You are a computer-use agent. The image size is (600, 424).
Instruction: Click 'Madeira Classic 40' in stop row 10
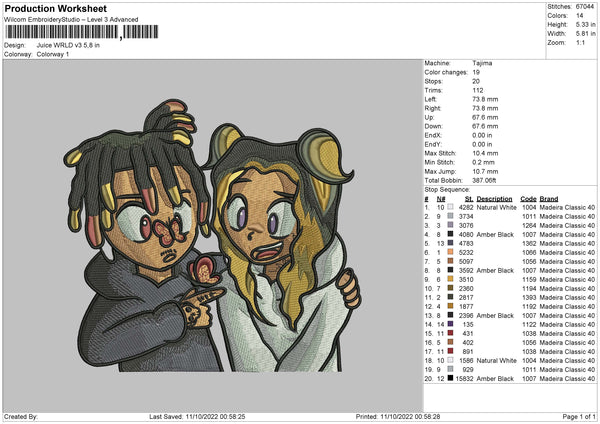coord(567,289)
